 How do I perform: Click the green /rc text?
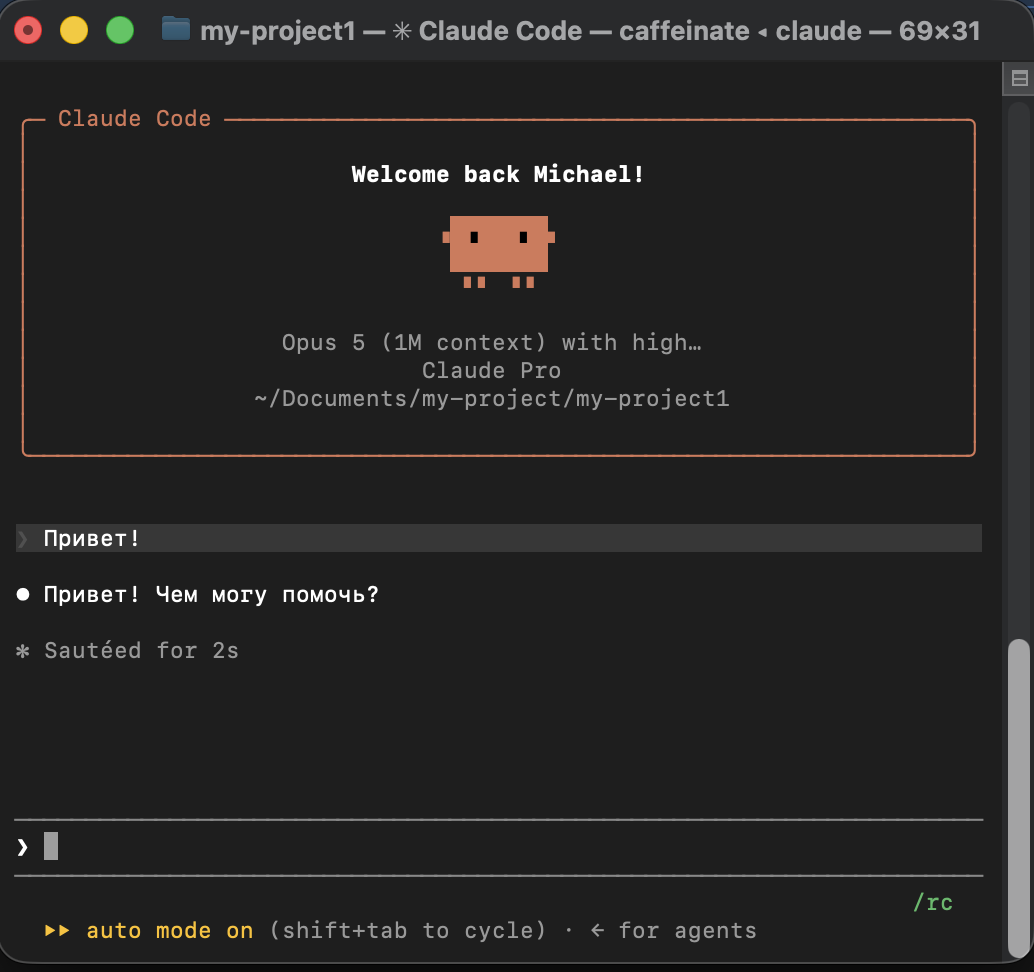[x=932, y=902]
